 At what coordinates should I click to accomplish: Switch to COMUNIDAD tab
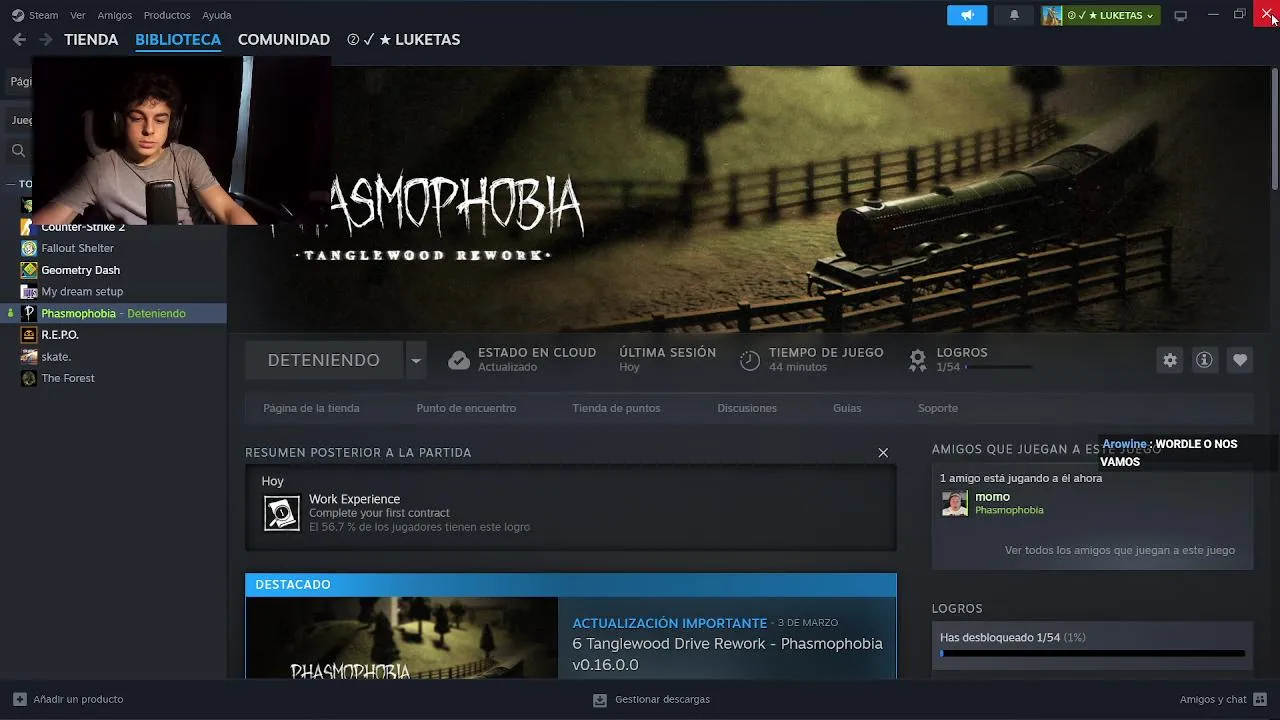tap(284, 40)
